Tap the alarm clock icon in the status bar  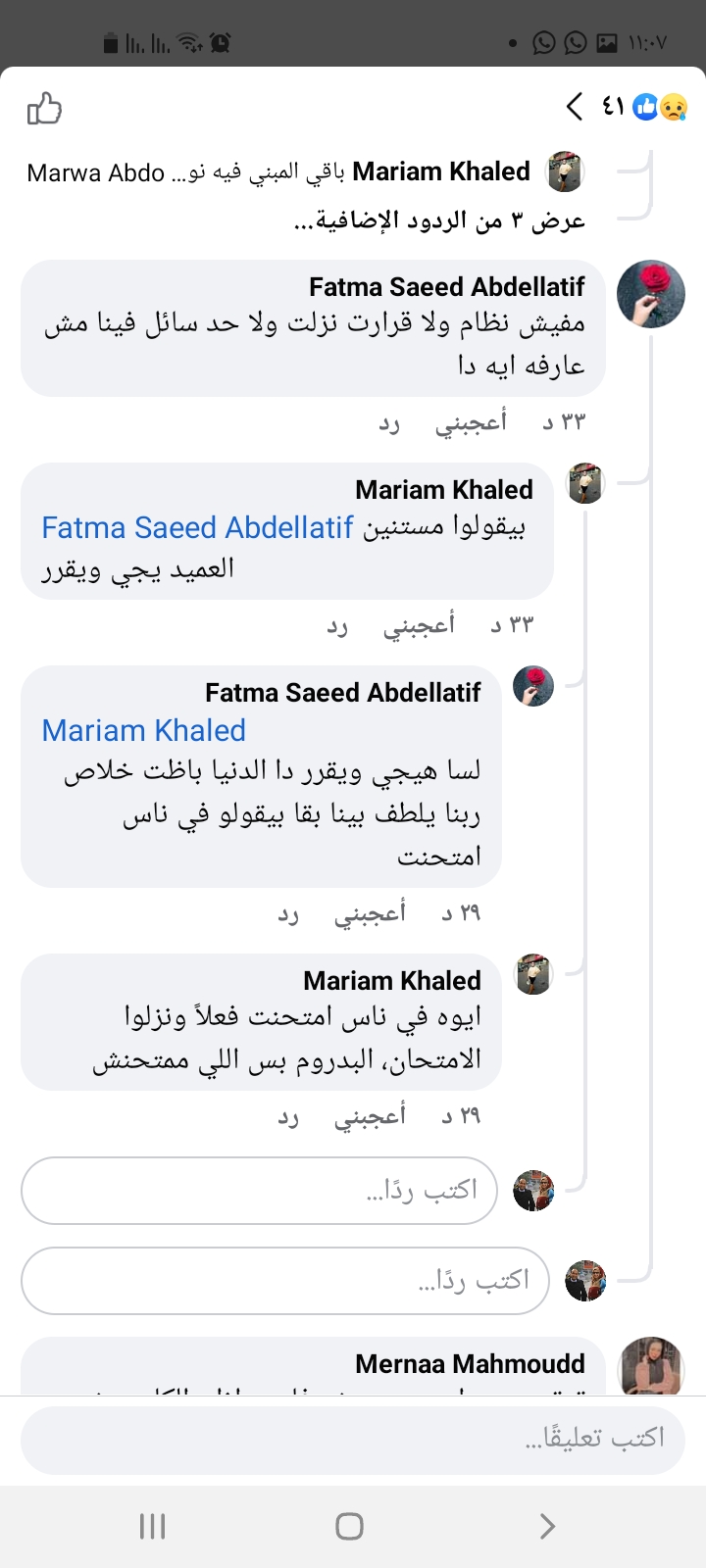click(220, 43)
